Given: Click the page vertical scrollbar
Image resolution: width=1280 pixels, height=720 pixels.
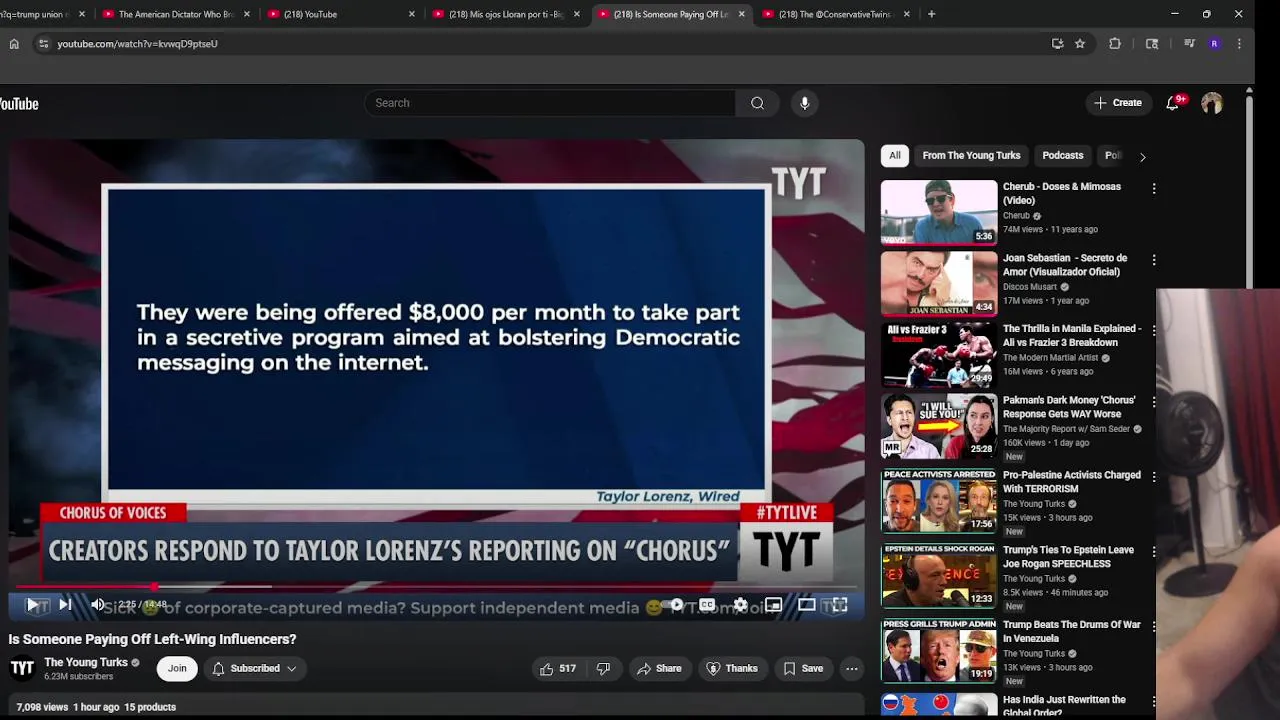Looking at the screenshot, I should click(x=1249, y=190).
